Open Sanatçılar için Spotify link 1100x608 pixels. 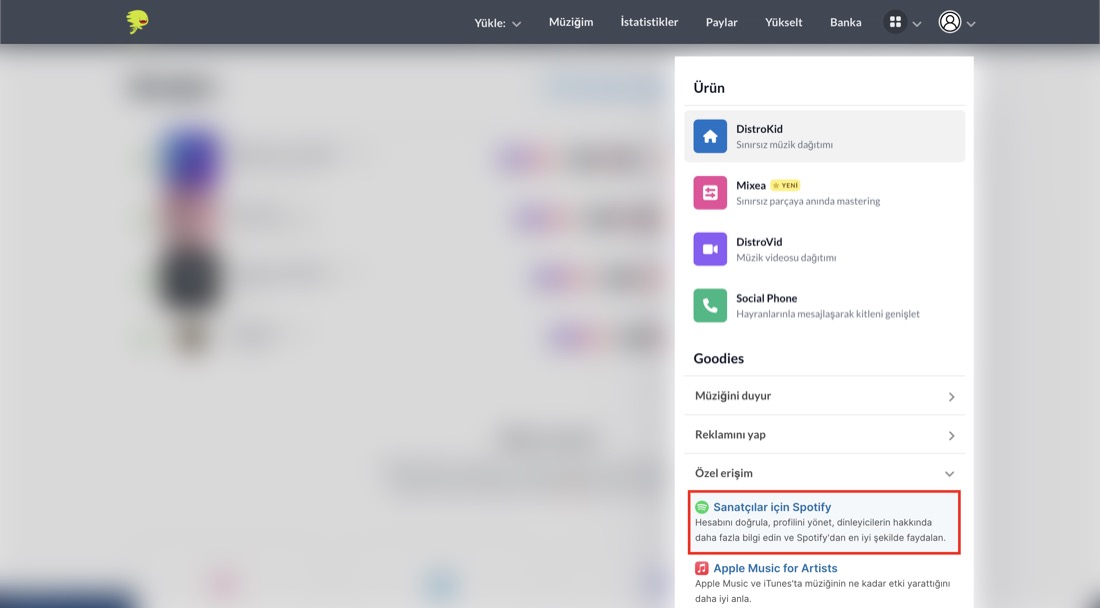tap(772, 507)
